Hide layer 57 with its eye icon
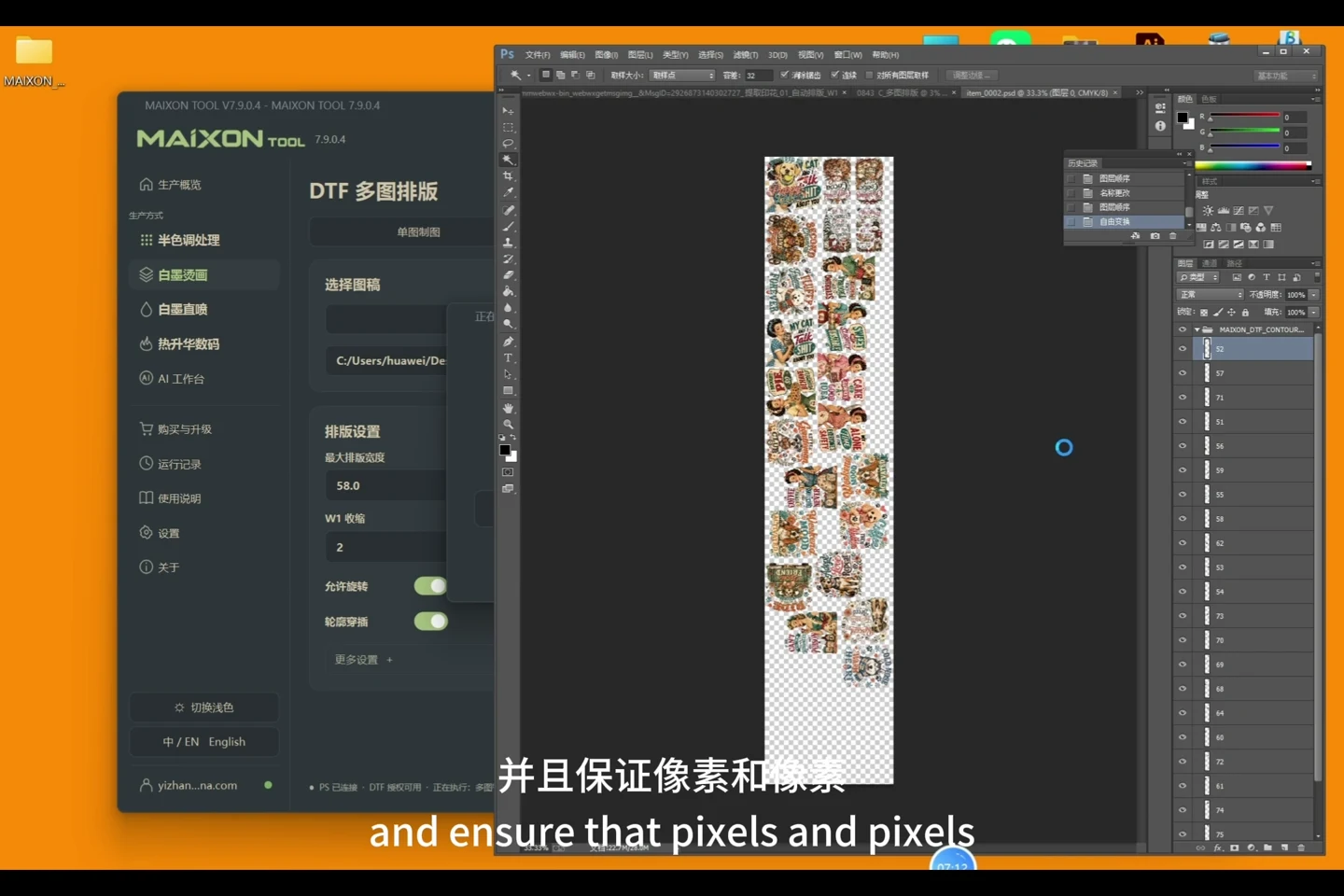The height and width of the screenshot is (896, 1344). click(1183, 373)
